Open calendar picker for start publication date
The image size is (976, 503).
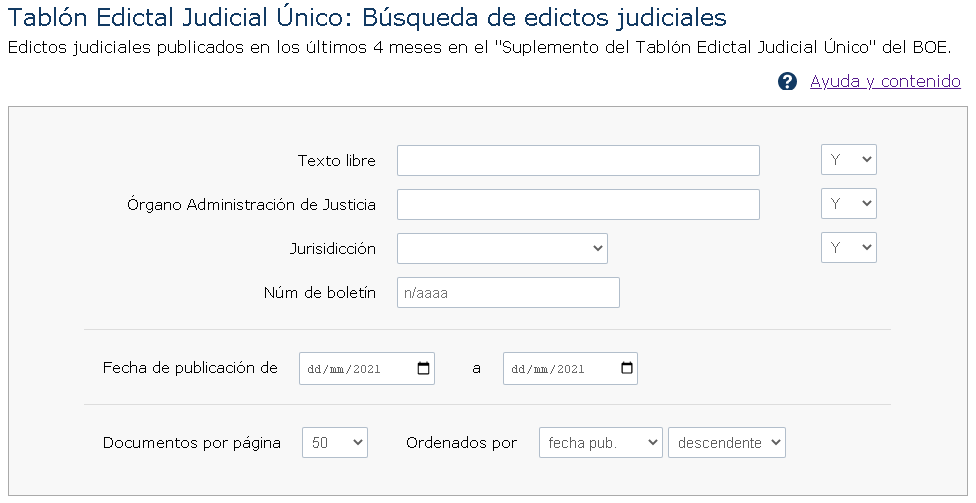(423, 368)
